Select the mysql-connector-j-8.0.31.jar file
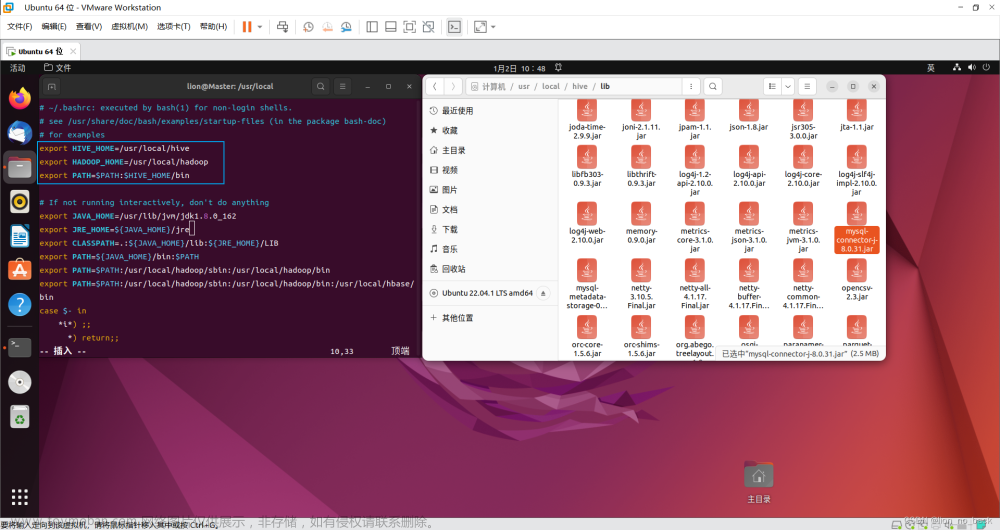This screenshot has height=530, width=1000. click(857, 228)
